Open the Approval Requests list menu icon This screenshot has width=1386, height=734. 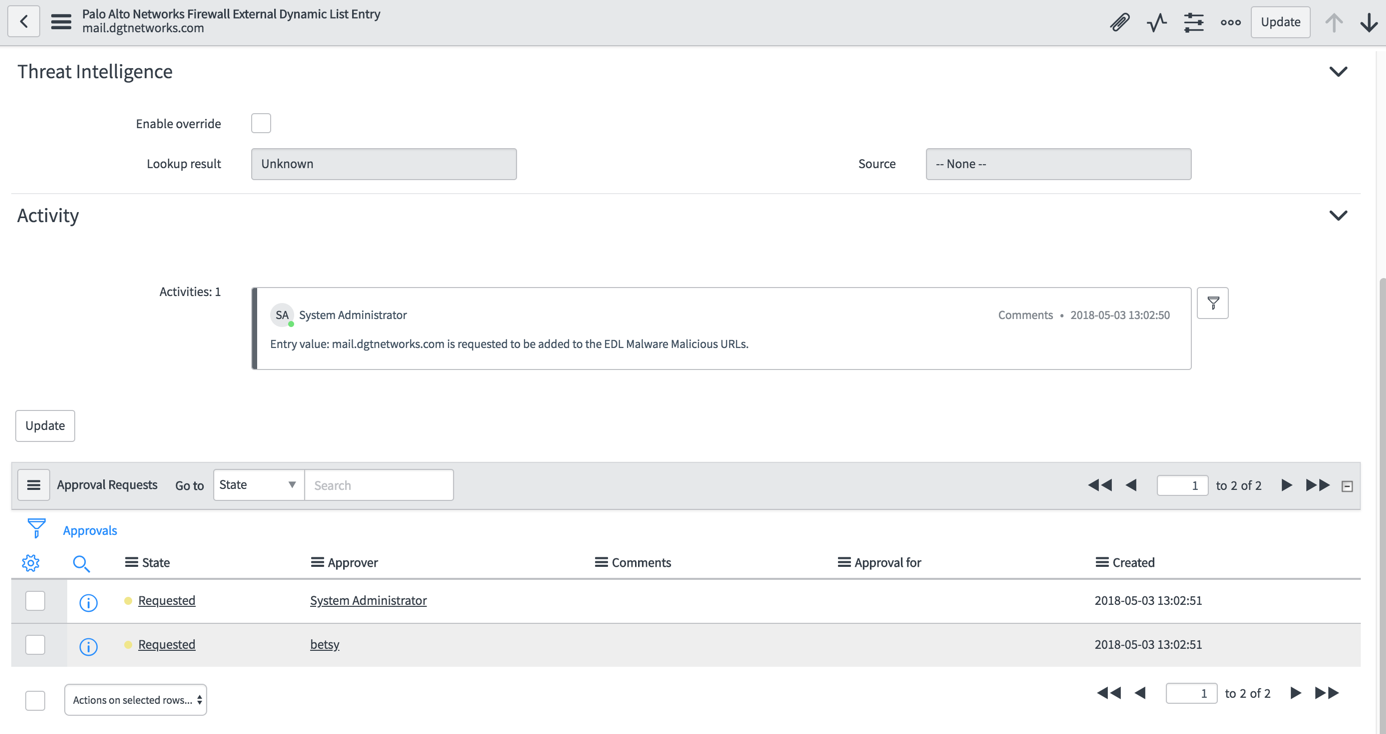pos(33,485)
